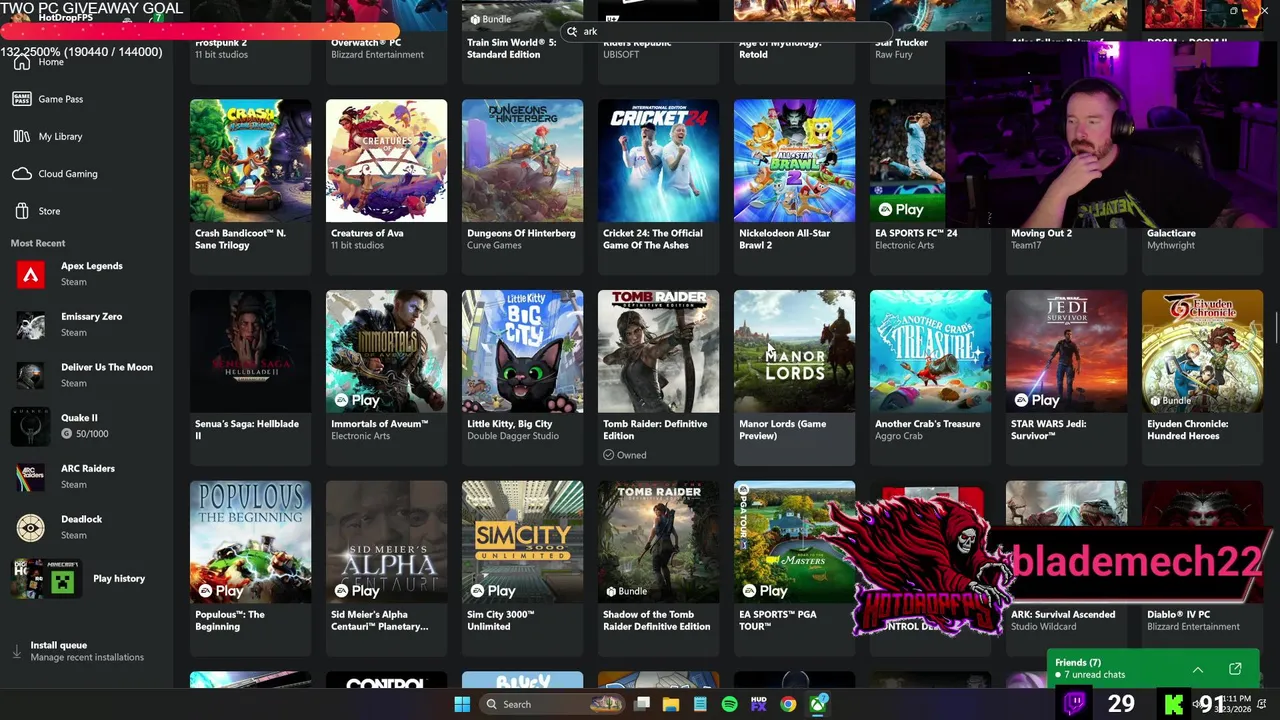
Task: Open Emissary Zero in recent list
Action: pyautogui.click(x=87, y=324)
